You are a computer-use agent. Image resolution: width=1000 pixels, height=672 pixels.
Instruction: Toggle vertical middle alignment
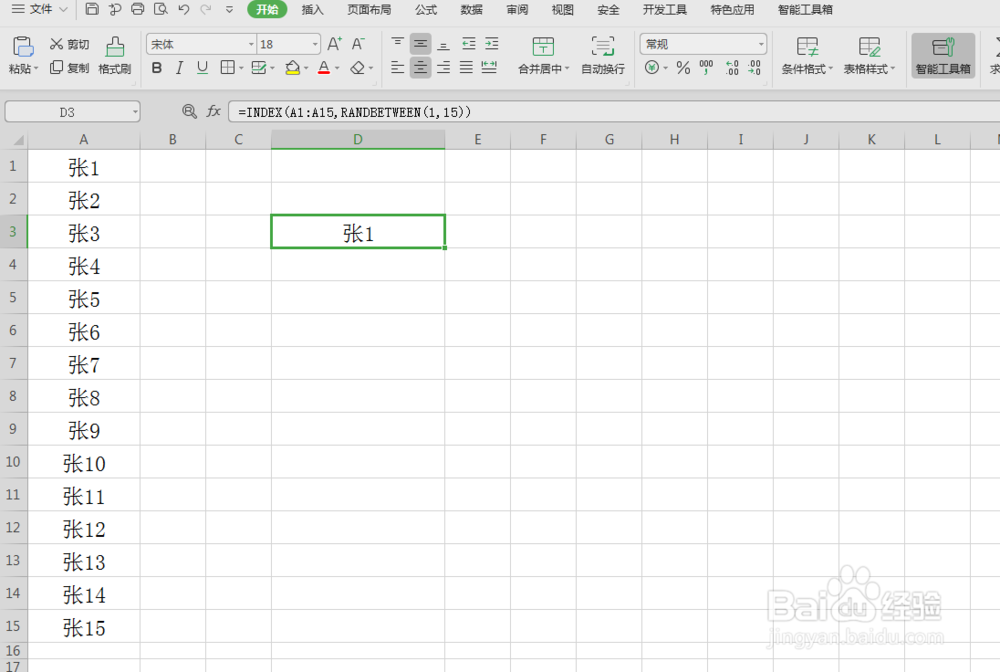tap(420, 43)
